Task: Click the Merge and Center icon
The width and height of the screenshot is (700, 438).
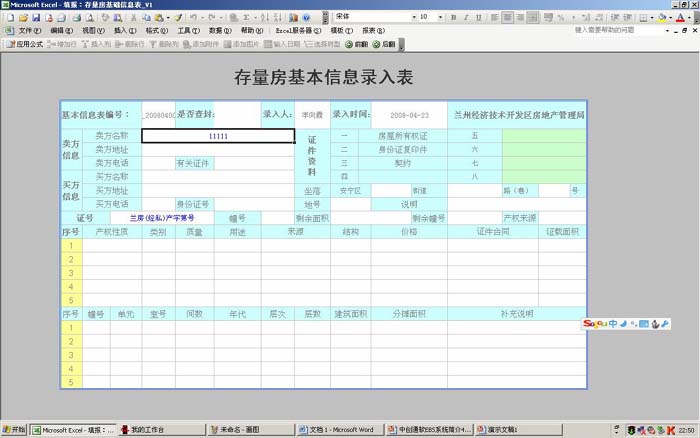Action: pyautogui.click(x=533, y=17)
